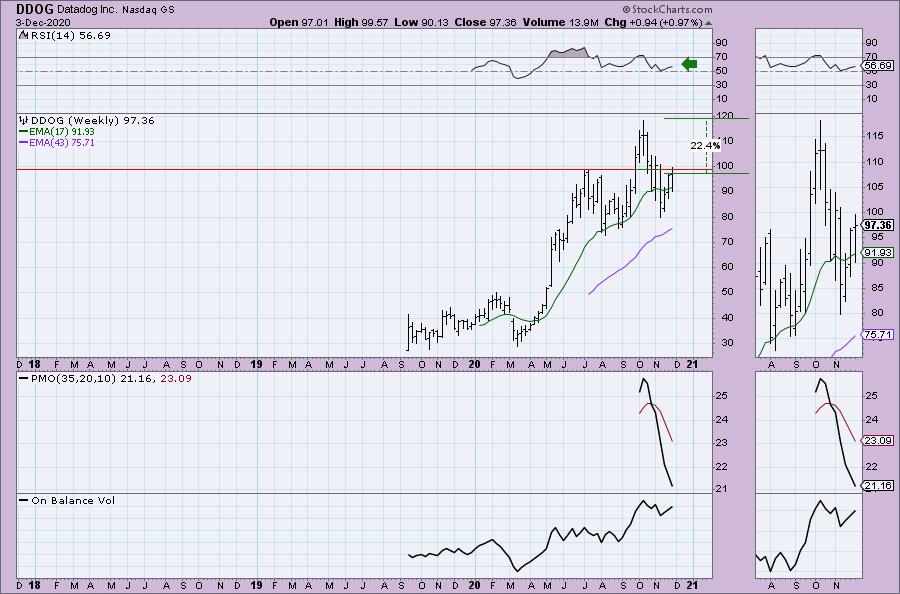The image size is (900, 594).
Task: Click the High 99.57 value
Action: [361, 22]
